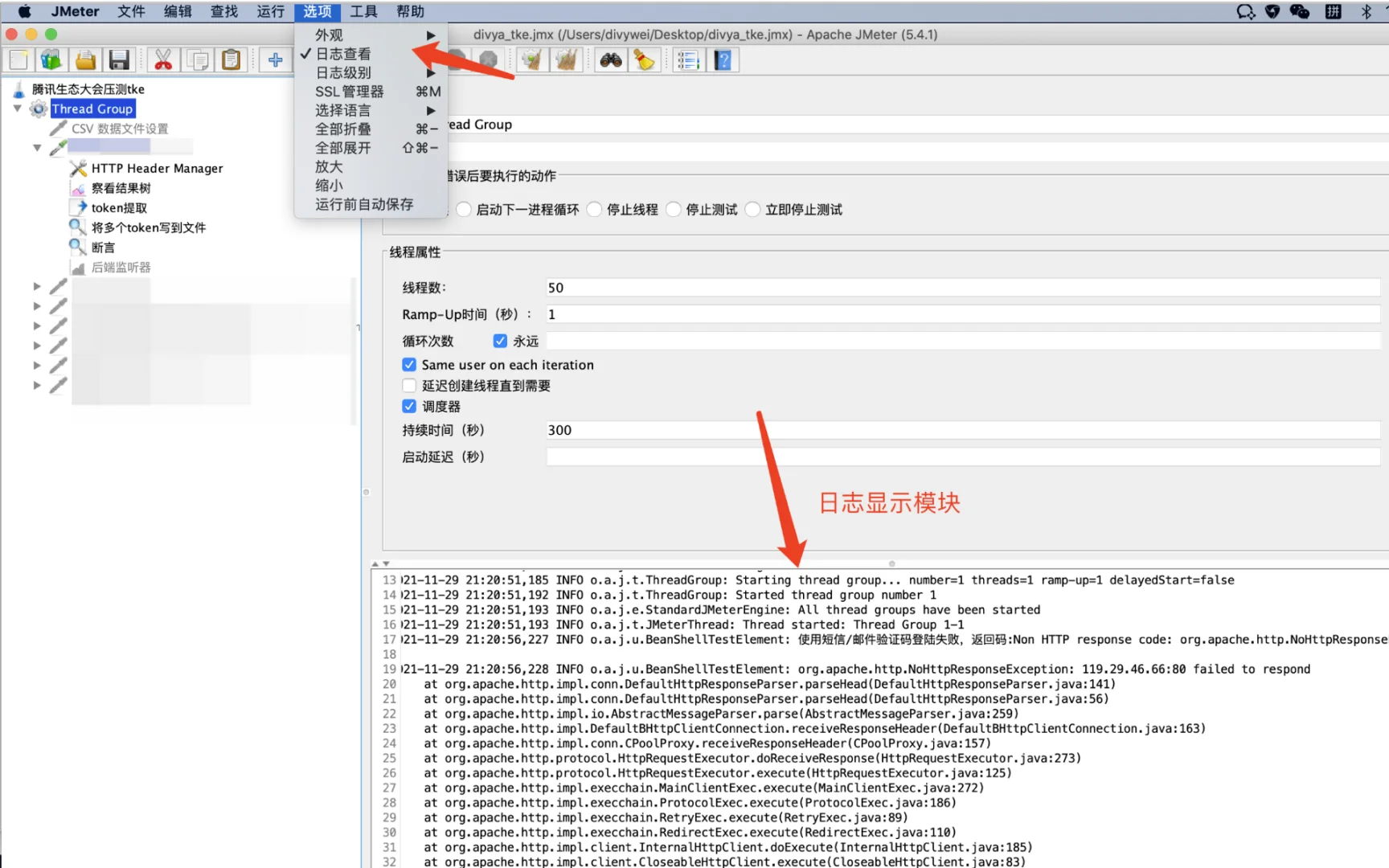This screenshot has width=1389, height=868.
Task: Open the 察看结果树 listener
Action: pyautogui.click(x=121, y=188)
